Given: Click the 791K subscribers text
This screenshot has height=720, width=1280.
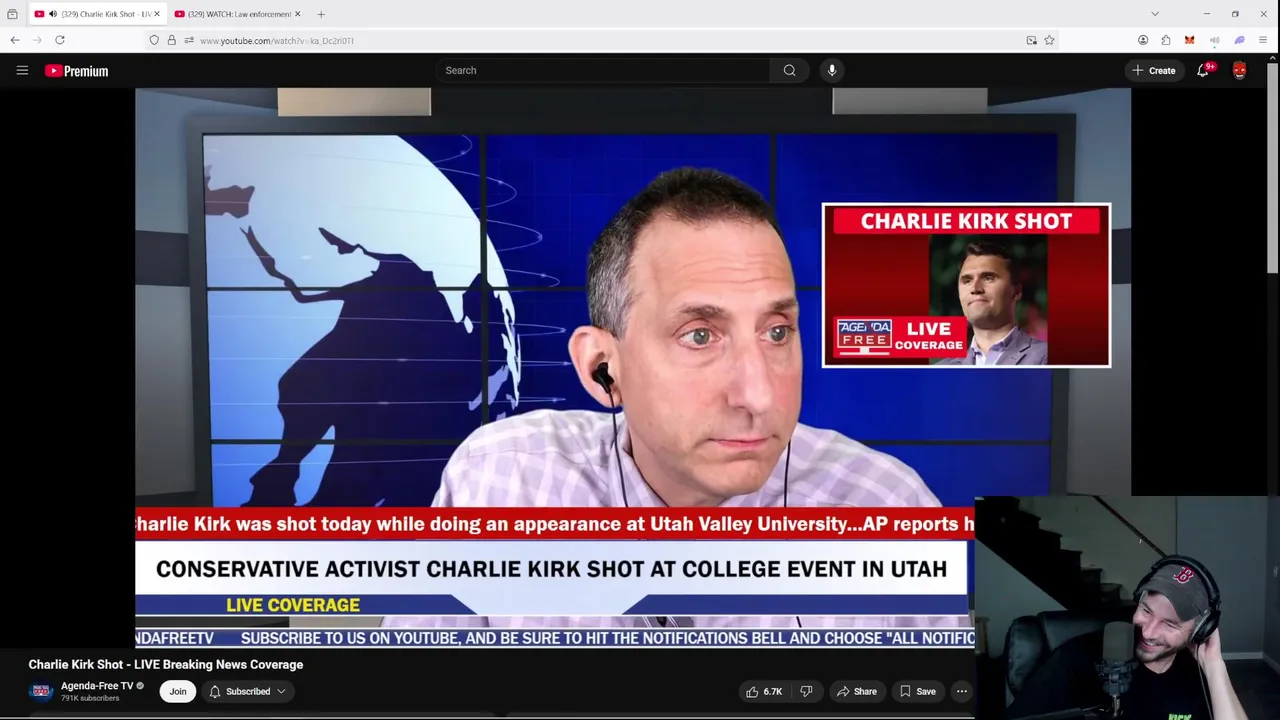Looking at the screenshot, I should (x=90, y=698).
